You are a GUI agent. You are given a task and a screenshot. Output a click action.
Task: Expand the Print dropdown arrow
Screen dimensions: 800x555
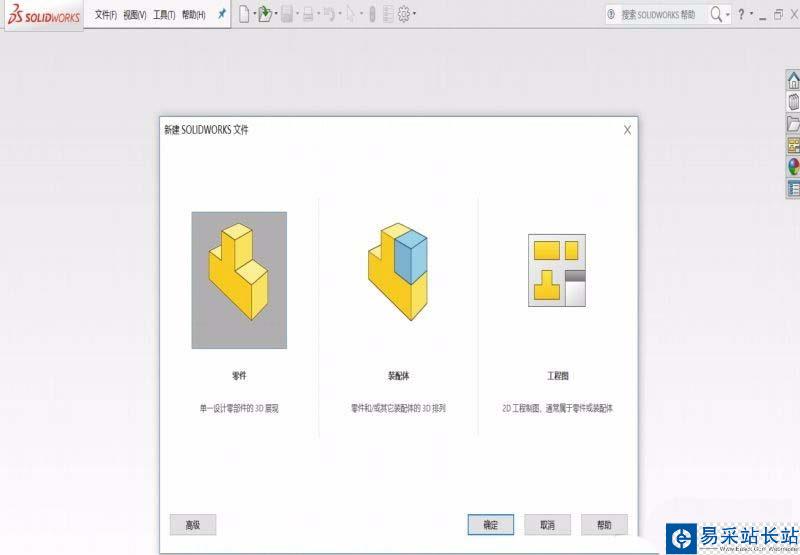click(318, 14)
